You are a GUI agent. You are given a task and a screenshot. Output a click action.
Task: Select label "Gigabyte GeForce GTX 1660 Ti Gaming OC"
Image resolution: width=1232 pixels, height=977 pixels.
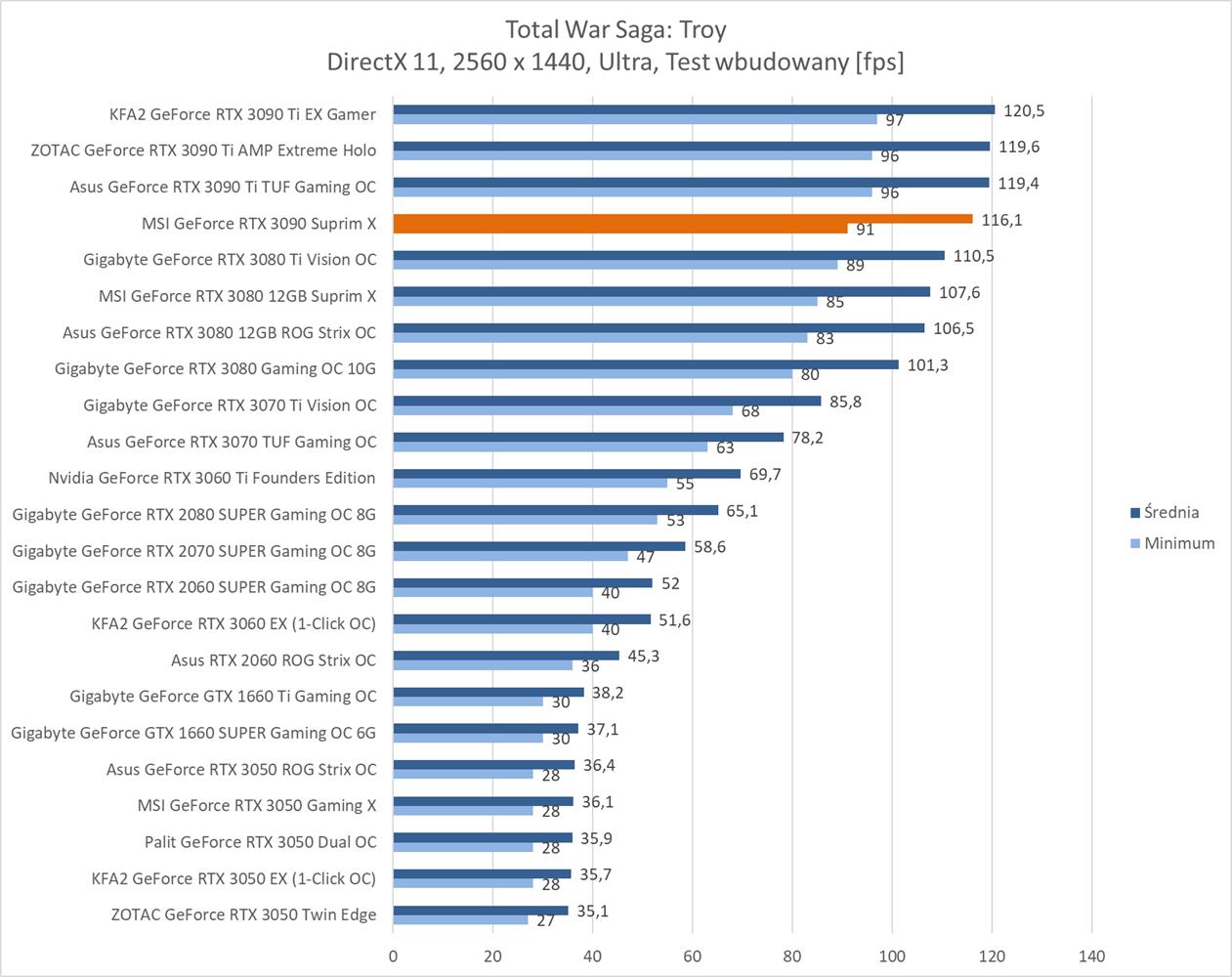coord(223,697)
